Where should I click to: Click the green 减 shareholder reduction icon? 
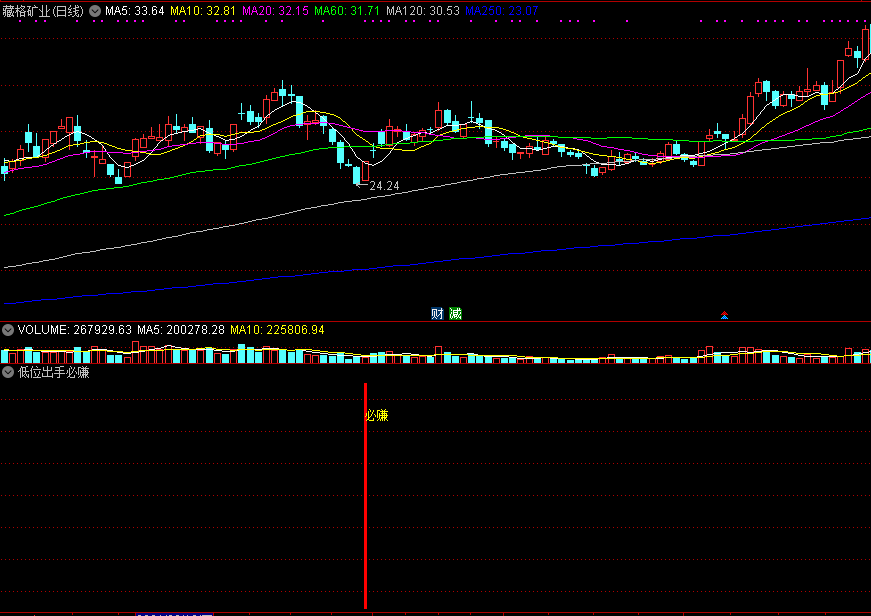coord(455,314)
